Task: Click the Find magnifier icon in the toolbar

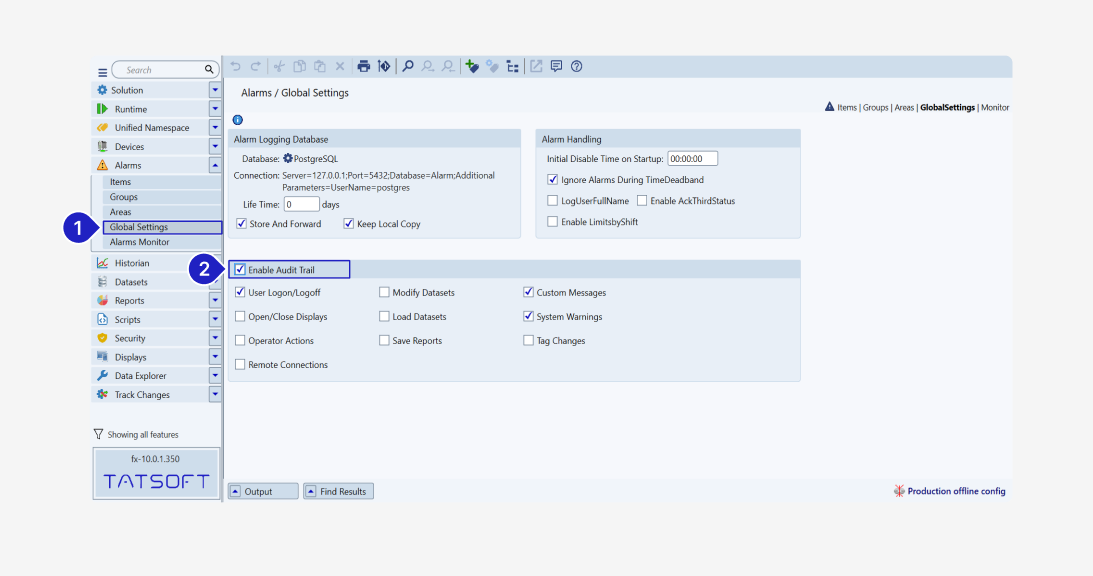Action: coord(408,67)
